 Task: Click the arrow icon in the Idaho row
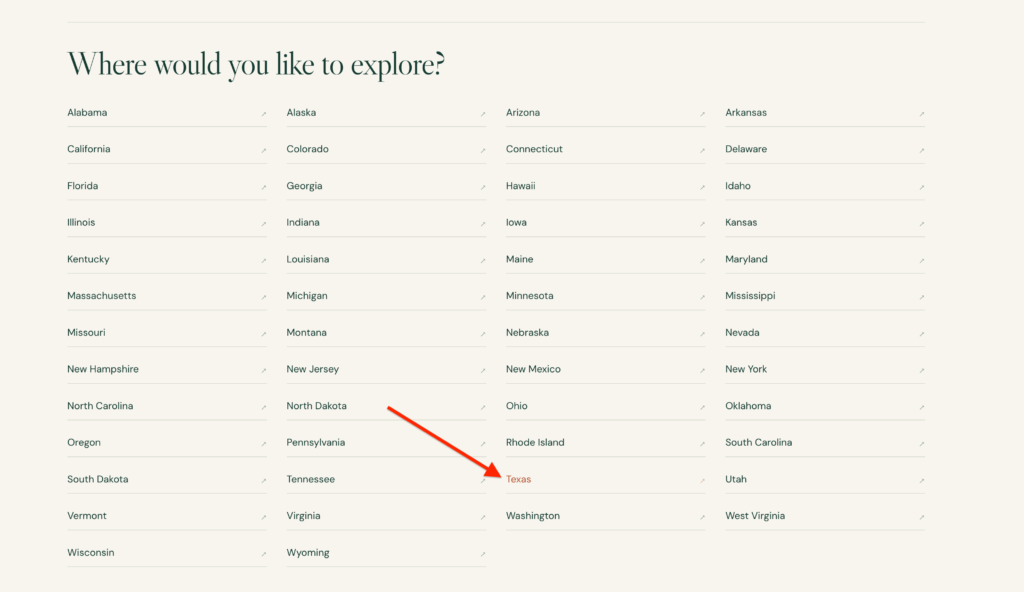coord(922,187)
